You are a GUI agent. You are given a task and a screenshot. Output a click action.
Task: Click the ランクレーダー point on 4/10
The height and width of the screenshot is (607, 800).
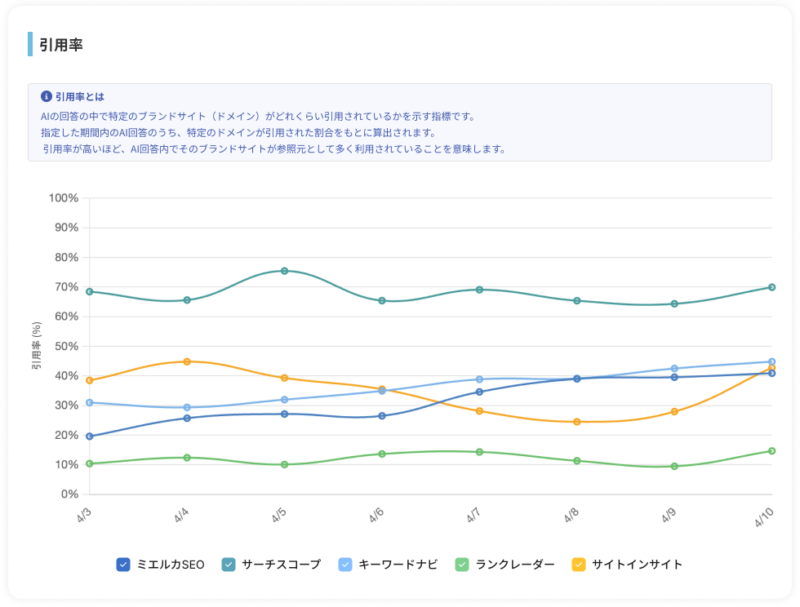pos(772,451)
